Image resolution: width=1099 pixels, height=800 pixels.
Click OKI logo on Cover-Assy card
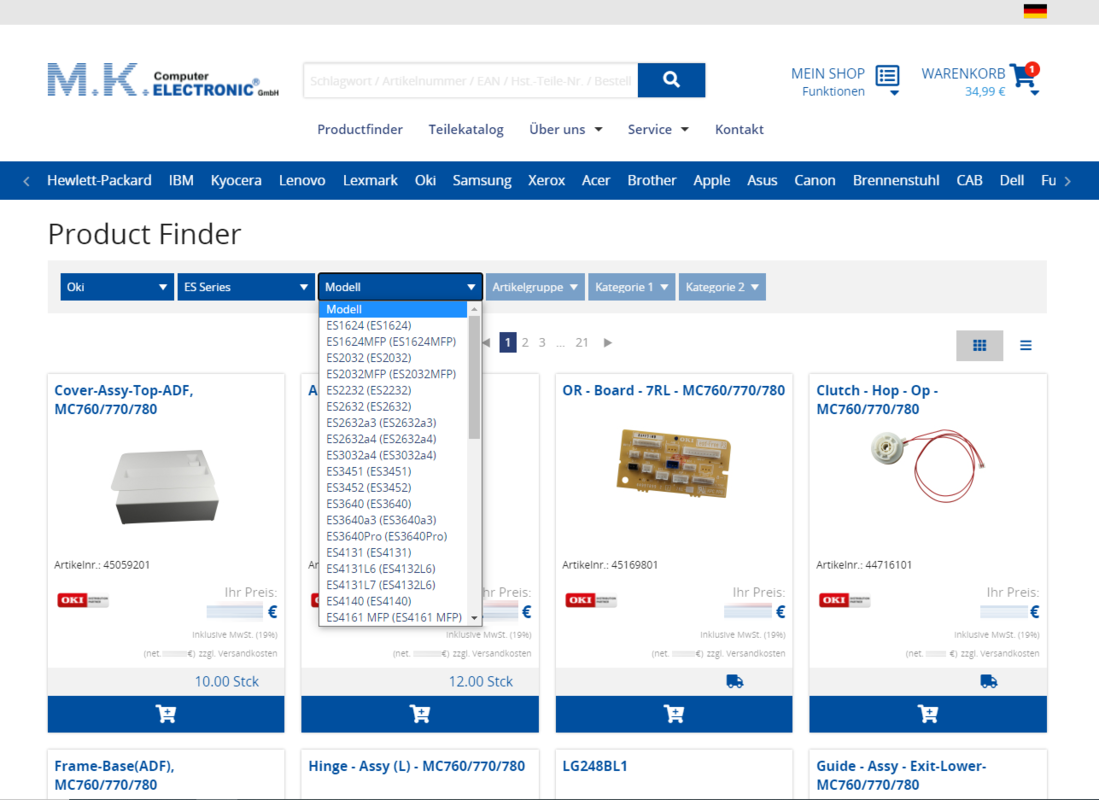click(83, 600)
